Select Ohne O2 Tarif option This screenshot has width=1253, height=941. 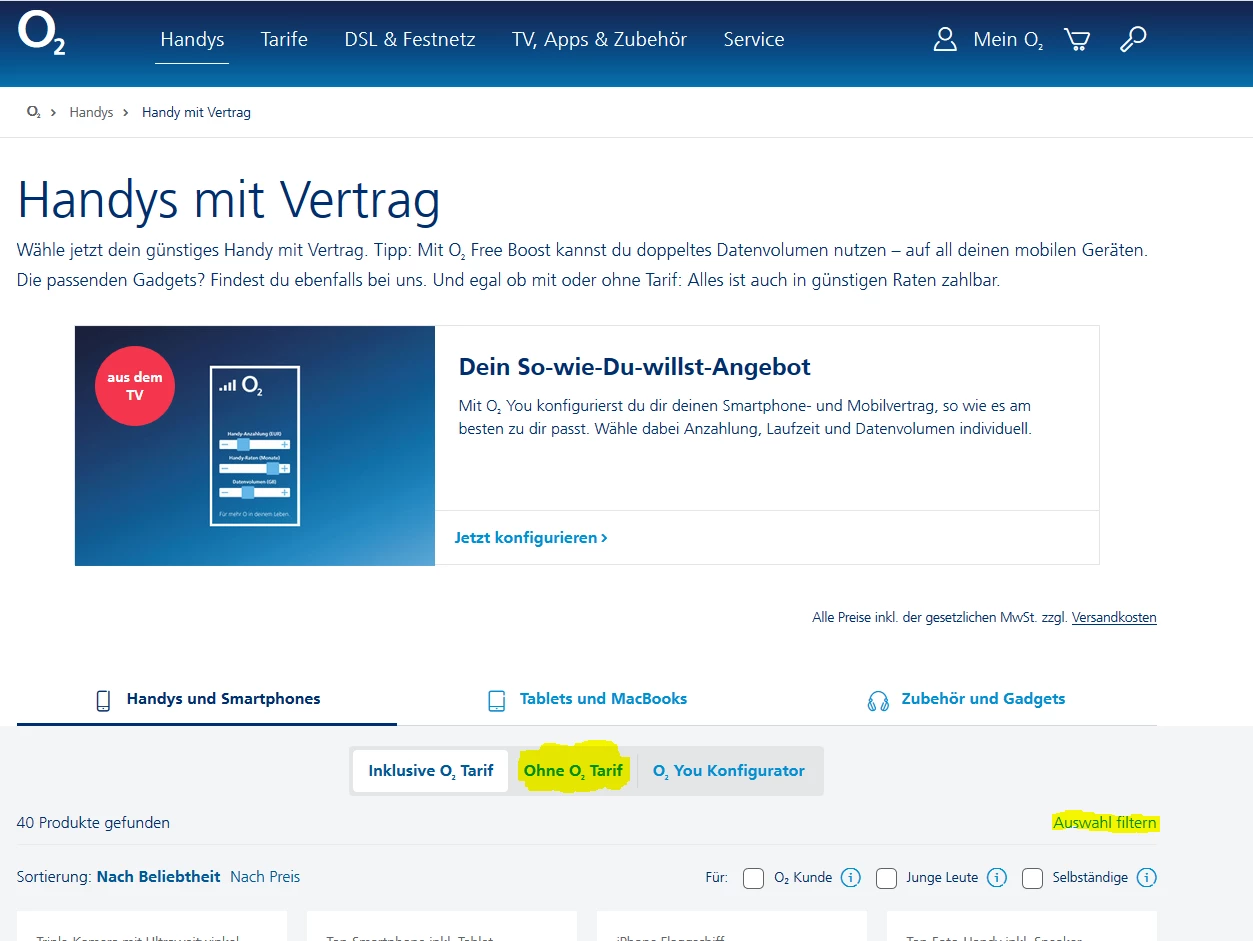click(573, 771)
